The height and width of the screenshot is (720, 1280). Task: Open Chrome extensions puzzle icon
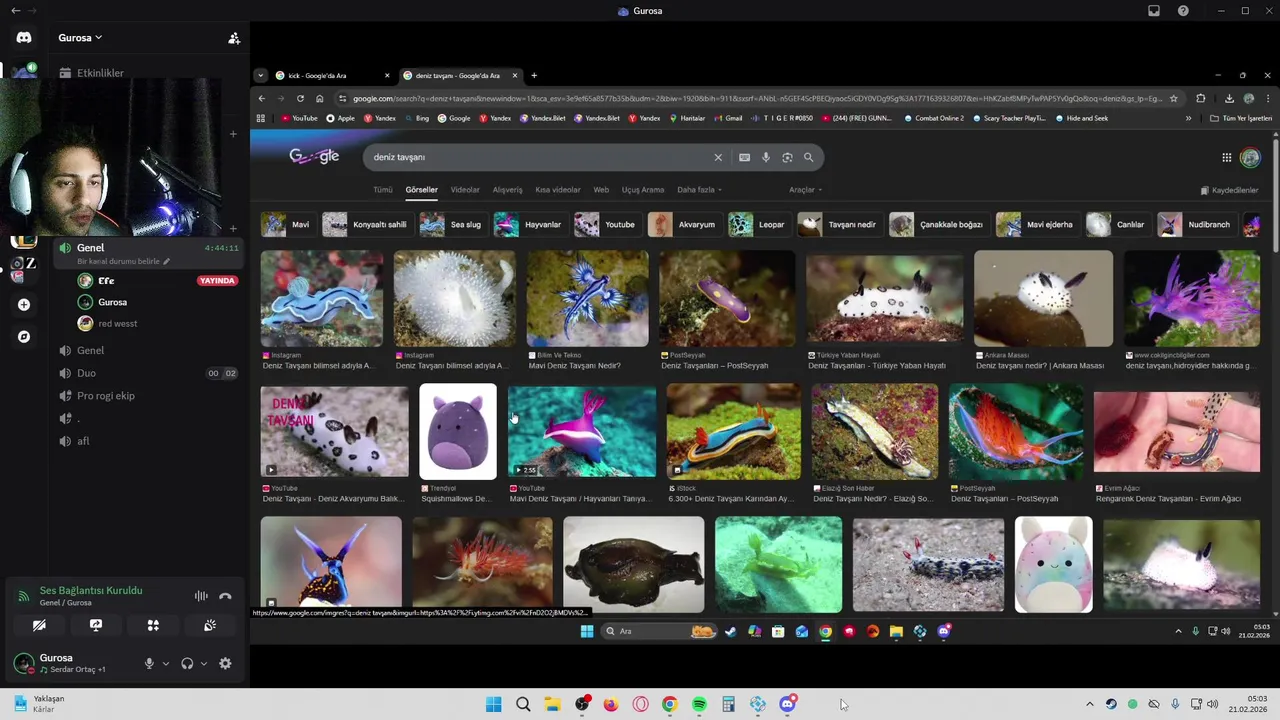point(1200,99)
